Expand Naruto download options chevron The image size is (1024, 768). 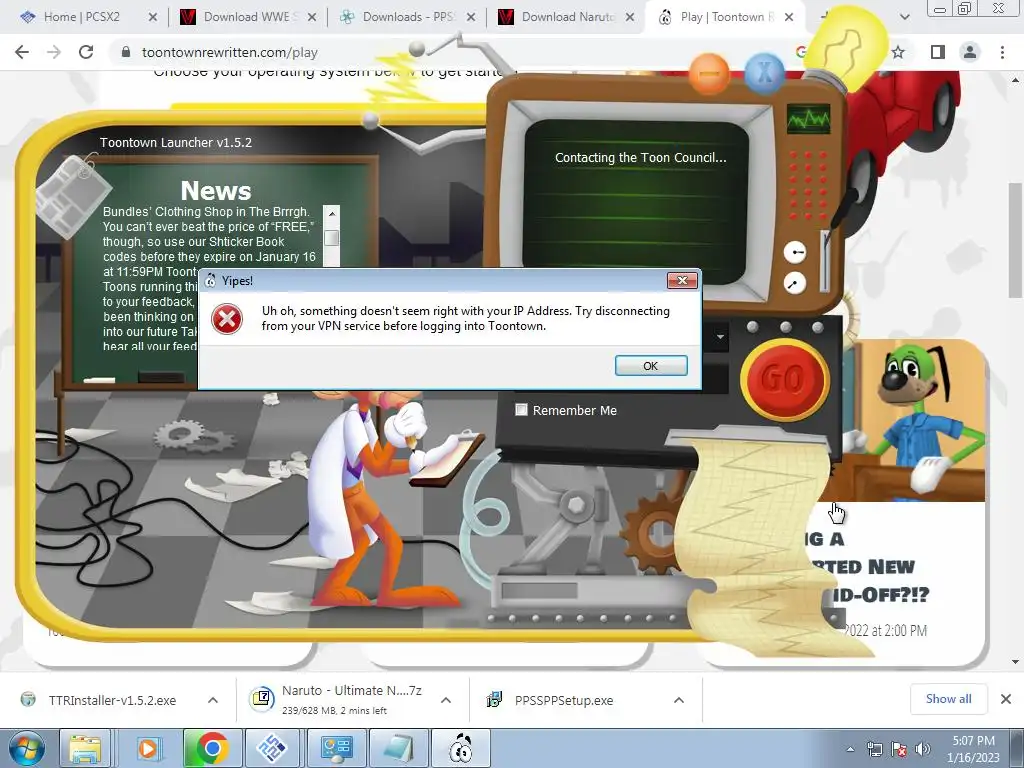coord(446,700)
